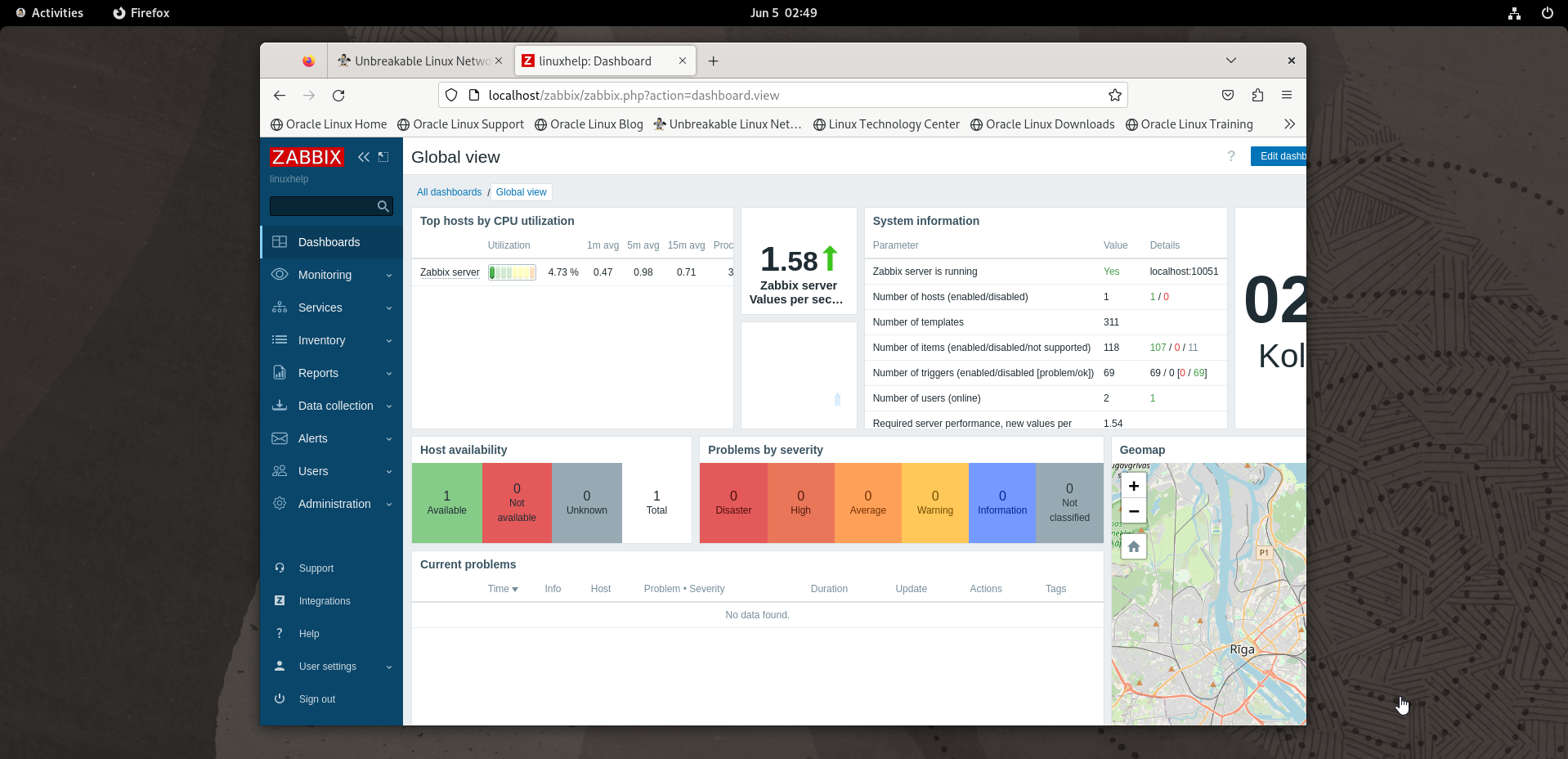
Task: Click the Support headset icon
Action: (x=280, y=568)
